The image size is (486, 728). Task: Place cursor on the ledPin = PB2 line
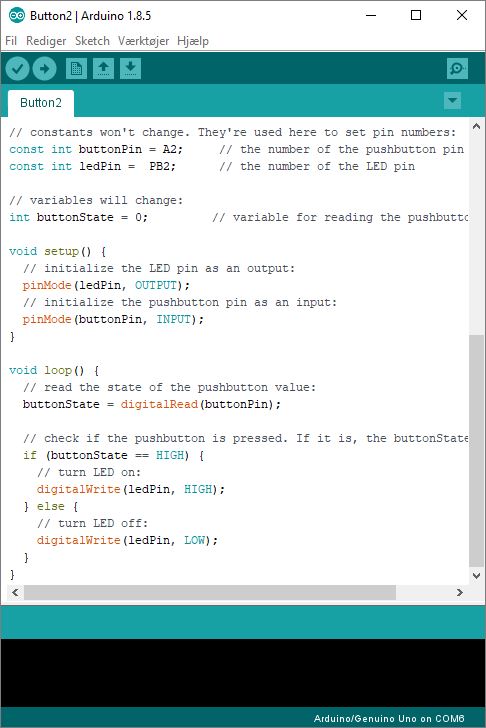pos(212,166)
